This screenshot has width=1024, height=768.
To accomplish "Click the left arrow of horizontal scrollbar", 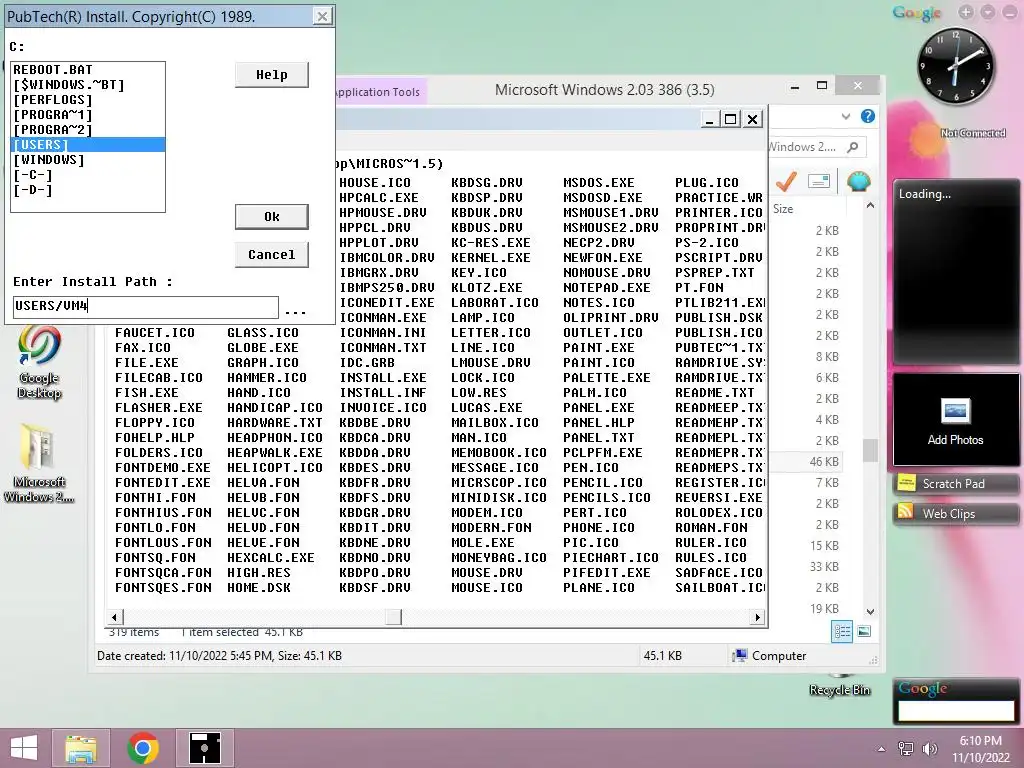I will [115, 616].
